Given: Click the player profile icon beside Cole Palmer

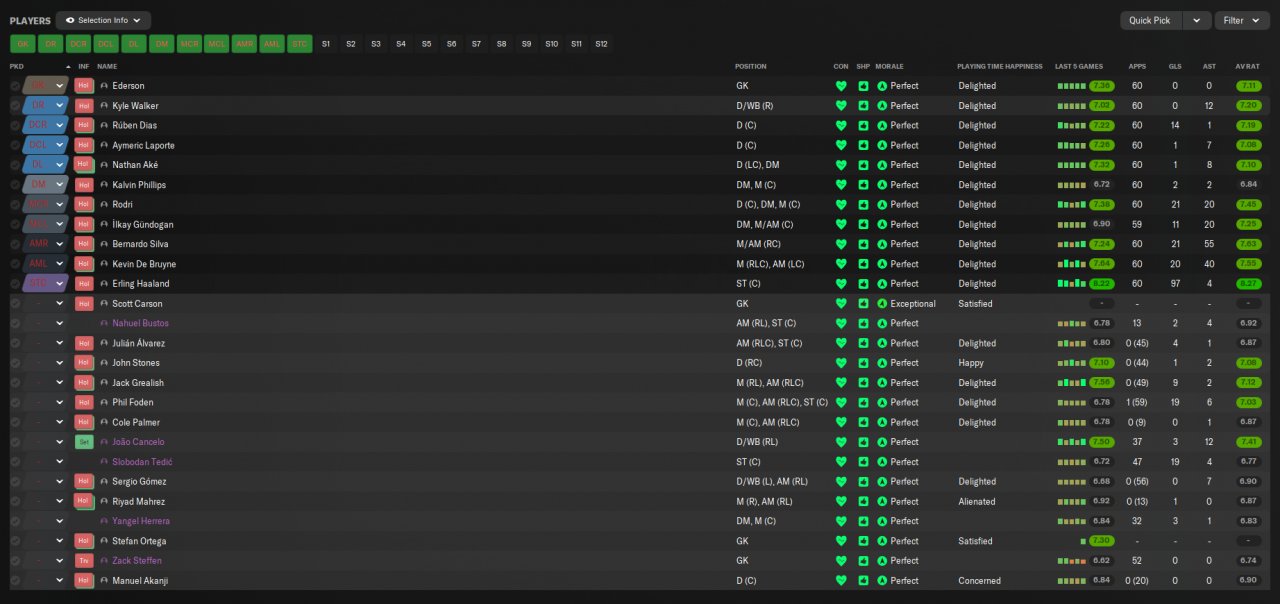Looking at the screenshot, I should click(104, 422).
